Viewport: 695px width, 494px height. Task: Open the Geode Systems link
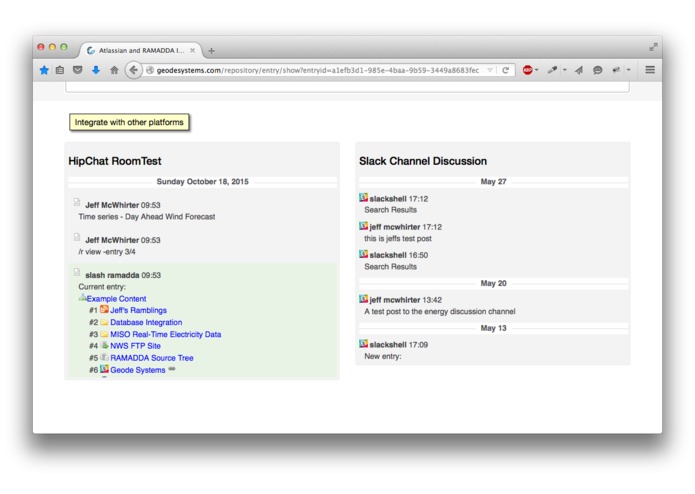tap(137, 370)
